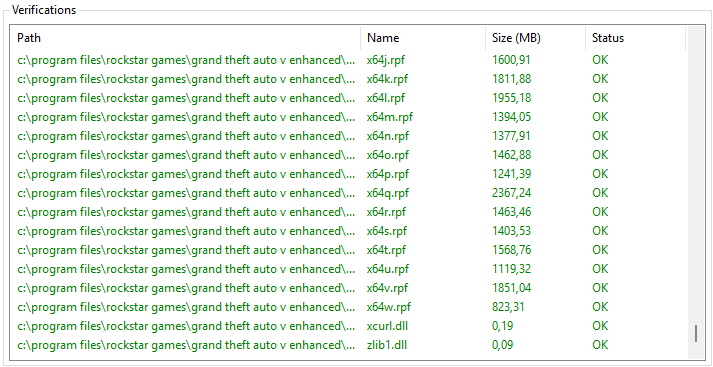Click the path cell in the x64j.rpf row
This screenshot has height=367, width=713.
pos(186,60)
